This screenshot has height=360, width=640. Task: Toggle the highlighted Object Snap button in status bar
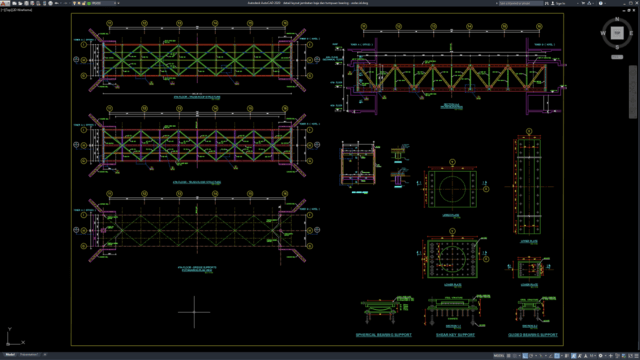557,356
